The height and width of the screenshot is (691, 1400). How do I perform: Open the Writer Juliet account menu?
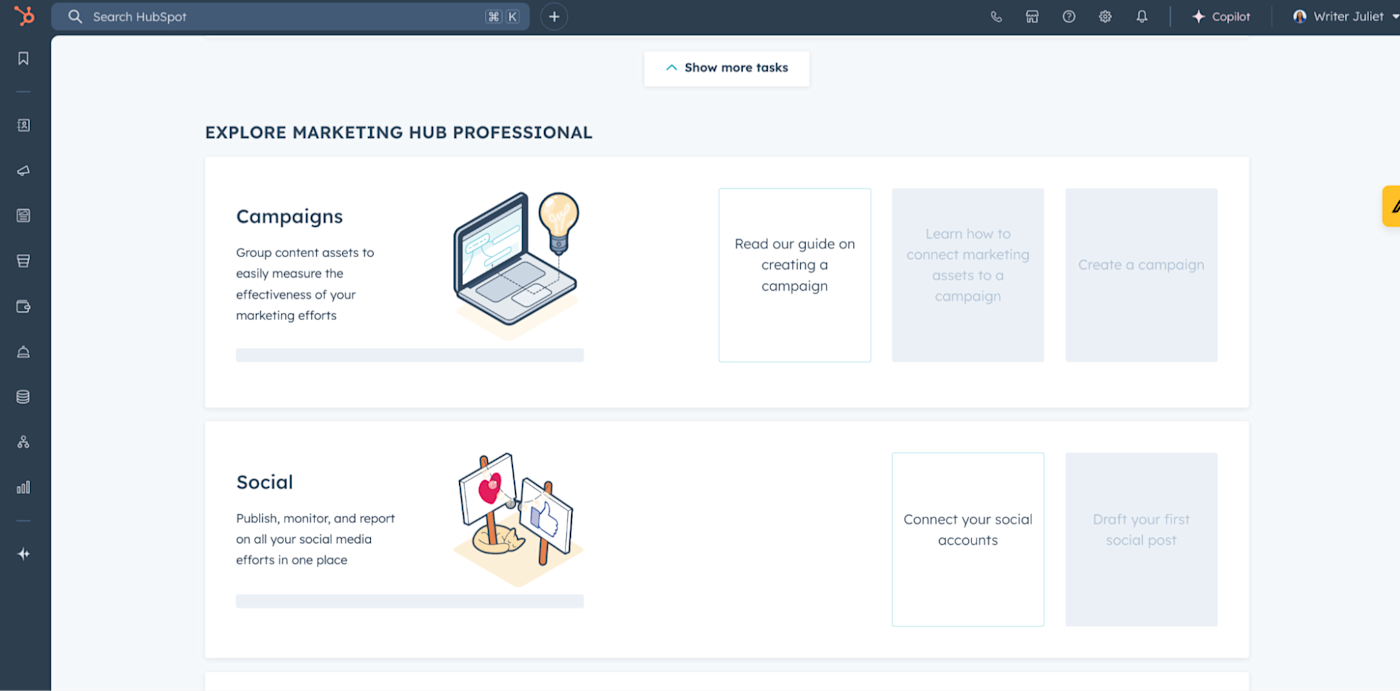(1345, 17)
